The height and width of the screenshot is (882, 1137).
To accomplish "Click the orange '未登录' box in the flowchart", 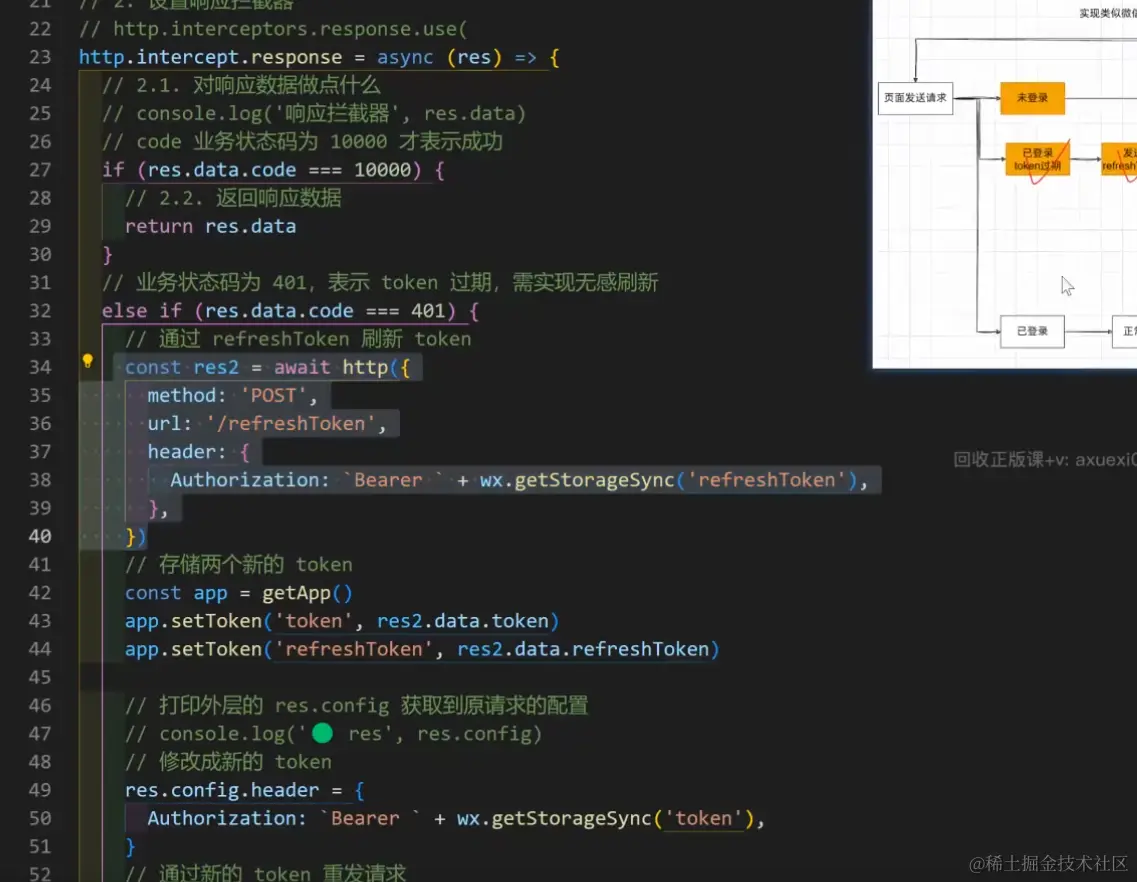I will [1032, 98].
